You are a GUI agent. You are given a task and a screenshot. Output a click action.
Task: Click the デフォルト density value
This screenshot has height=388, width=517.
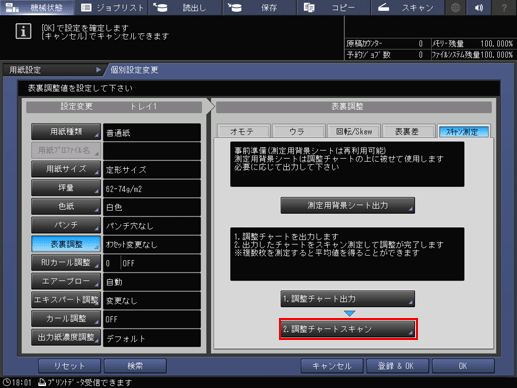pos(152,338)
